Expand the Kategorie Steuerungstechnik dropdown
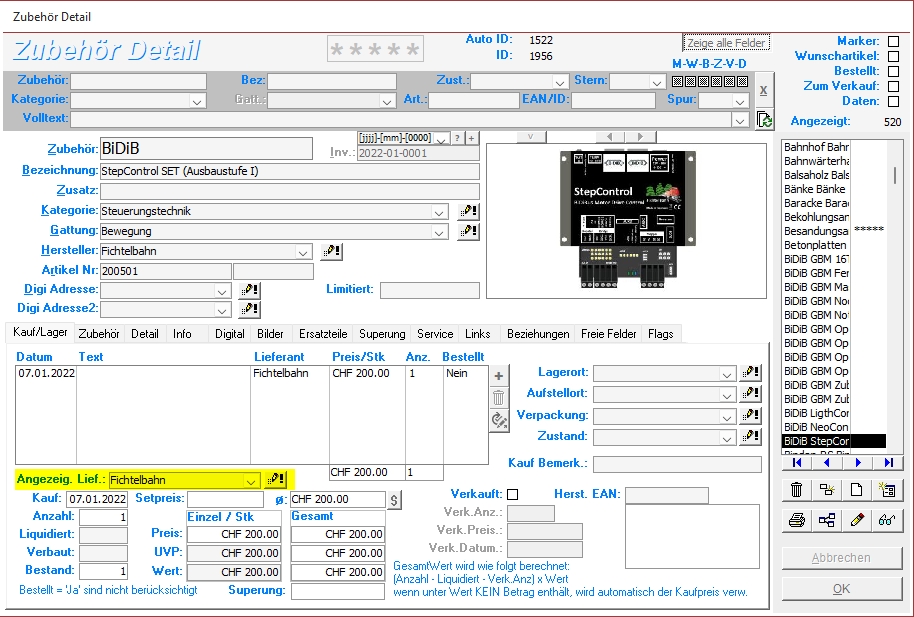The image size is (914, 617). click(440, 212)
